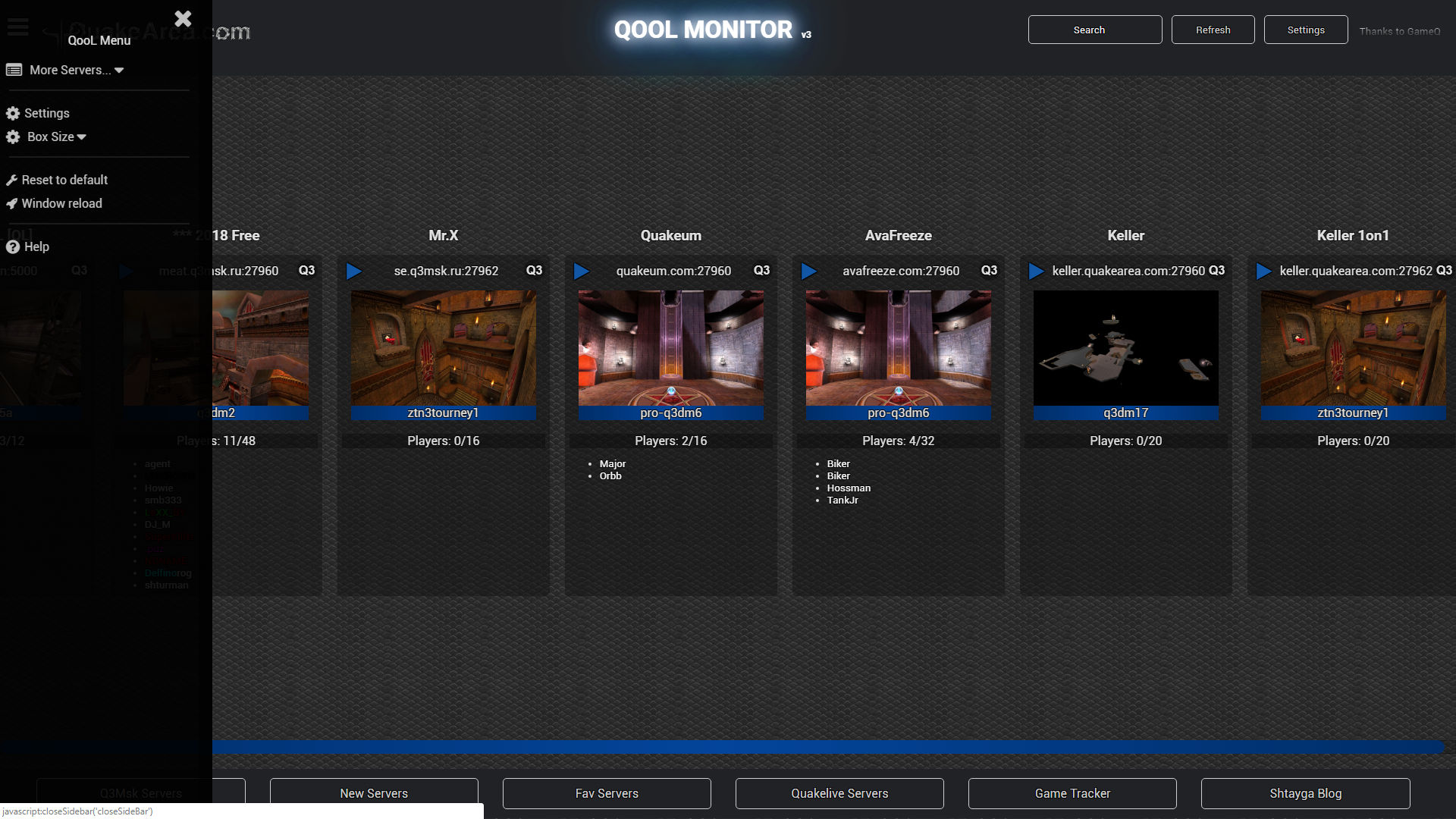Click the gear icon next to Settings in sidebar
The width and height of the screenshot is (1456, 819).
tap(13, 113)
